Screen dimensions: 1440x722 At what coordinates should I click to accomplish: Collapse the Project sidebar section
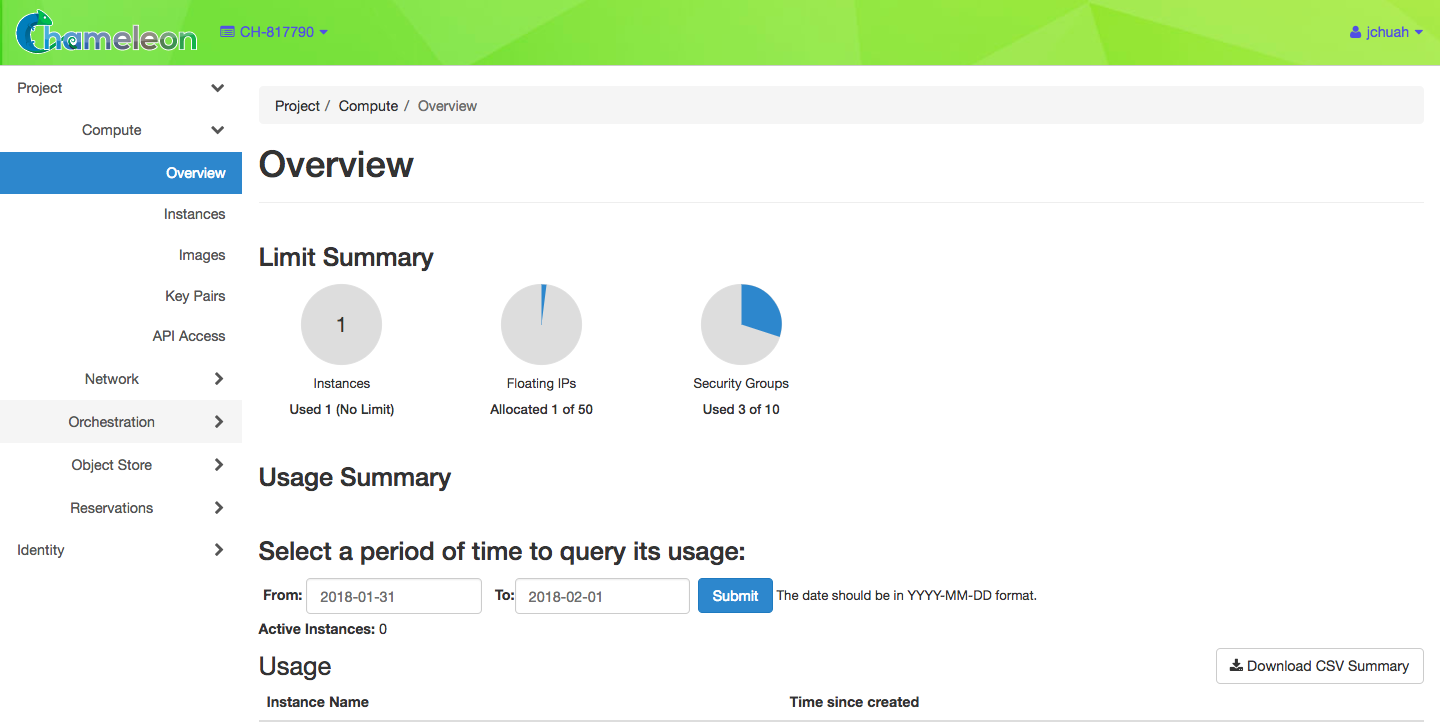pyautogui.click(x=120, y=88)
